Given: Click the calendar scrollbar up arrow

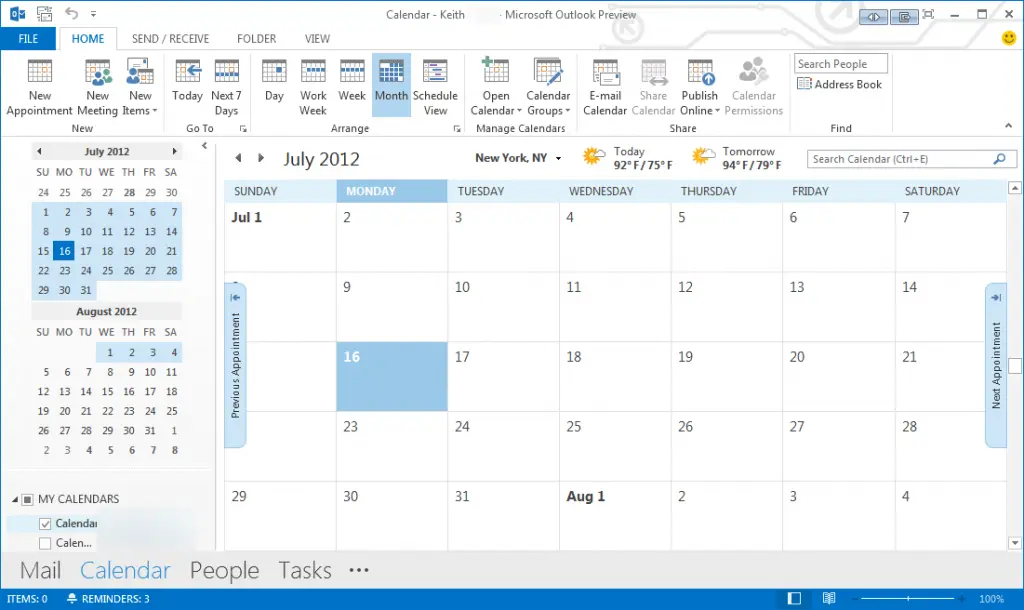Looking at the screenshot, I should pyautogui.click(x=1014, y=188).
